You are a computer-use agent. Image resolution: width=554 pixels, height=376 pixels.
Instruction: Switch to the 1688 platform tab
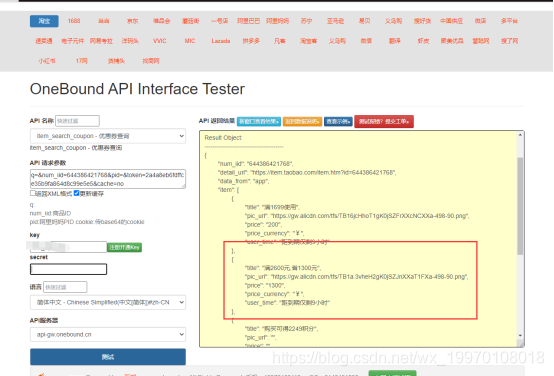point(74,21)
